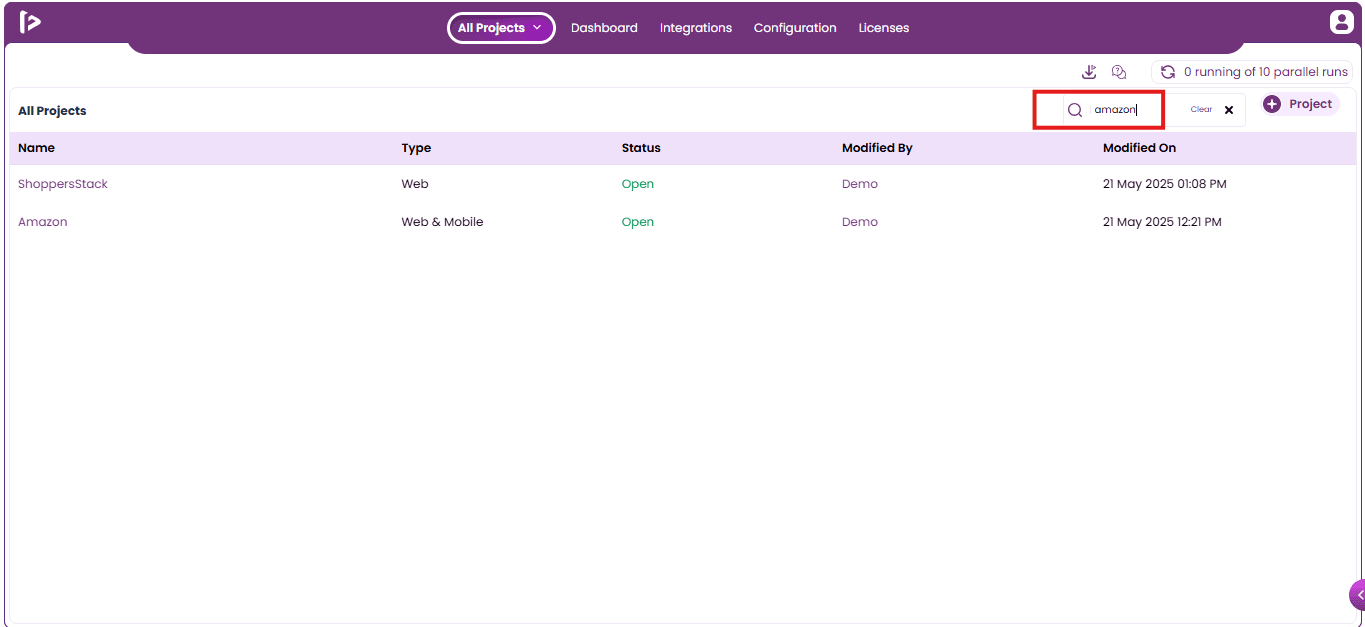Click the Type column header
The height and width of the screenshot is (627, 1365).
click(x=416, y=148)
